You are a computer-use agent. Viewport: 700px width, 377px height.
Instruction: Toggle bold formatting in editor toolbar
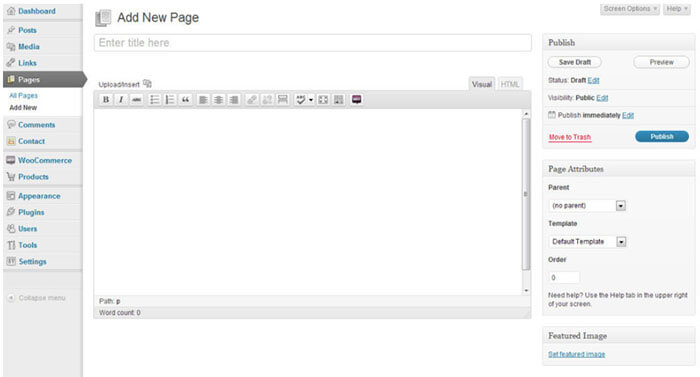tap(106, 100)
